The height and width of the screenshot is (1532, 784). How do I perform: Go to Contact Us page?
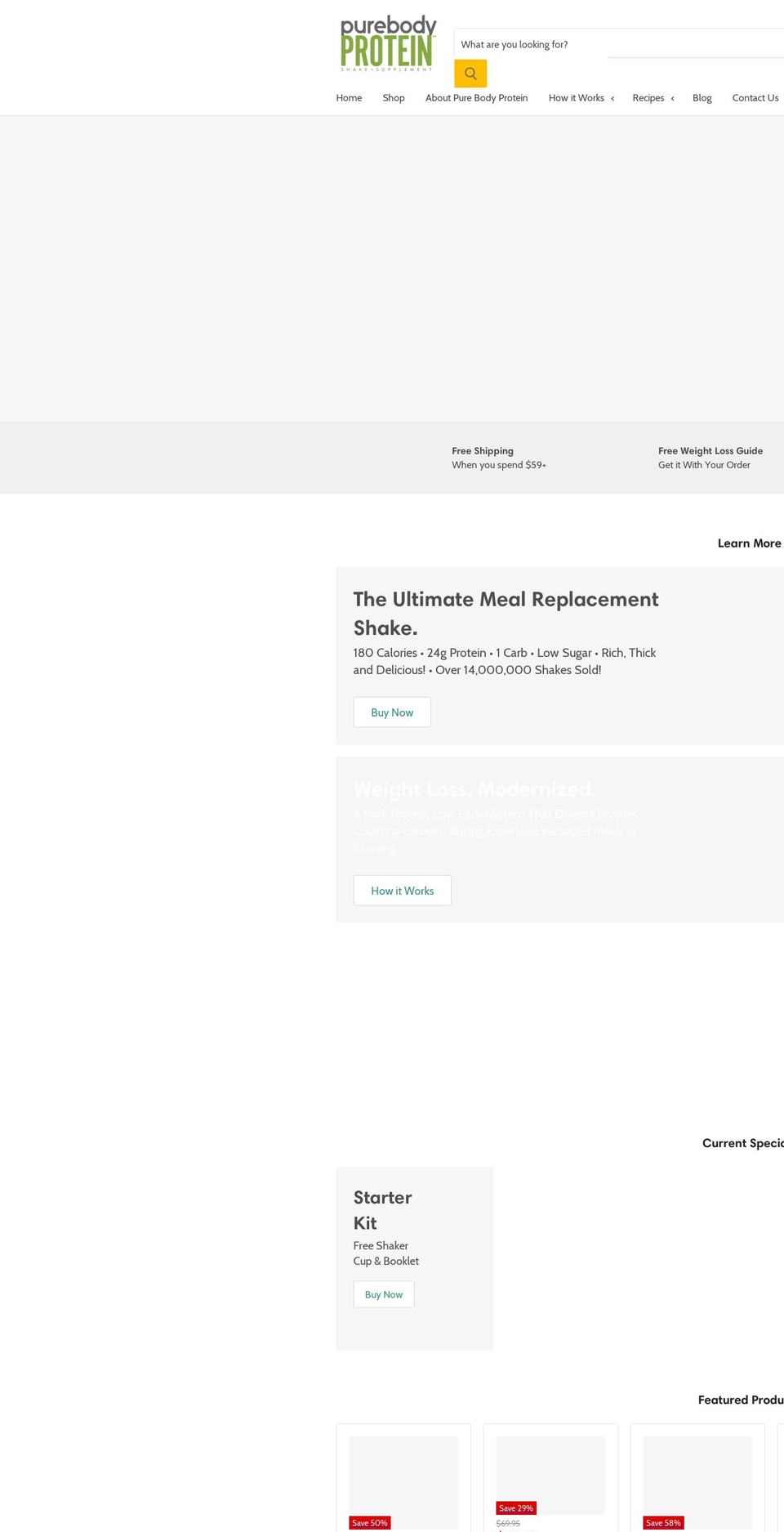click(x=755, y=98)
